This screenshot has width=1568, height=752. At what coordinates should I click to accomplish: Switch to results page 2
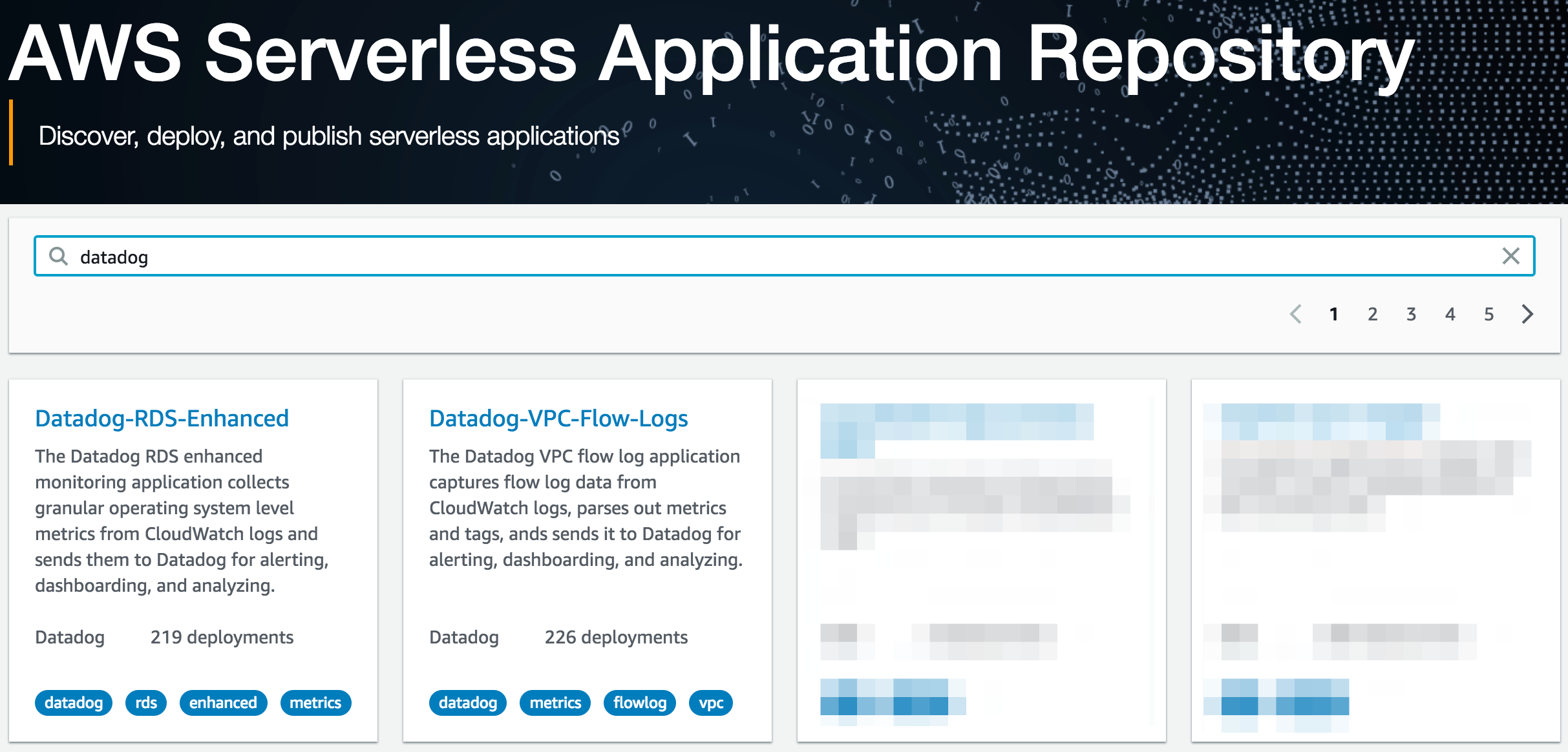(x=1372, y=315)
